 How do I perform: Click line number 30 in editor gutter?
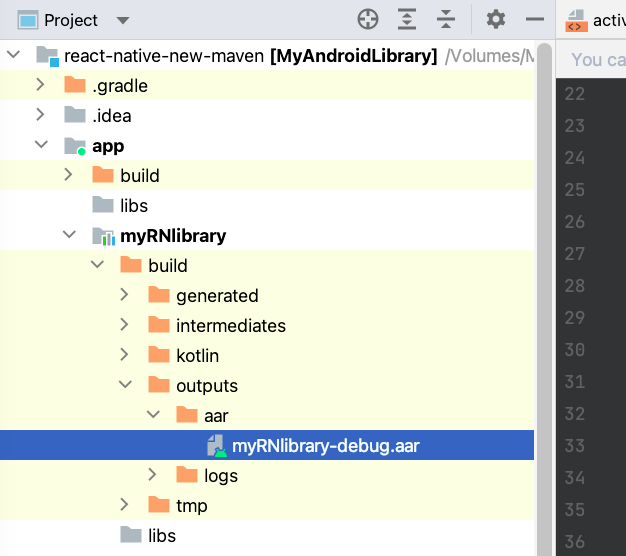[574, 350]
